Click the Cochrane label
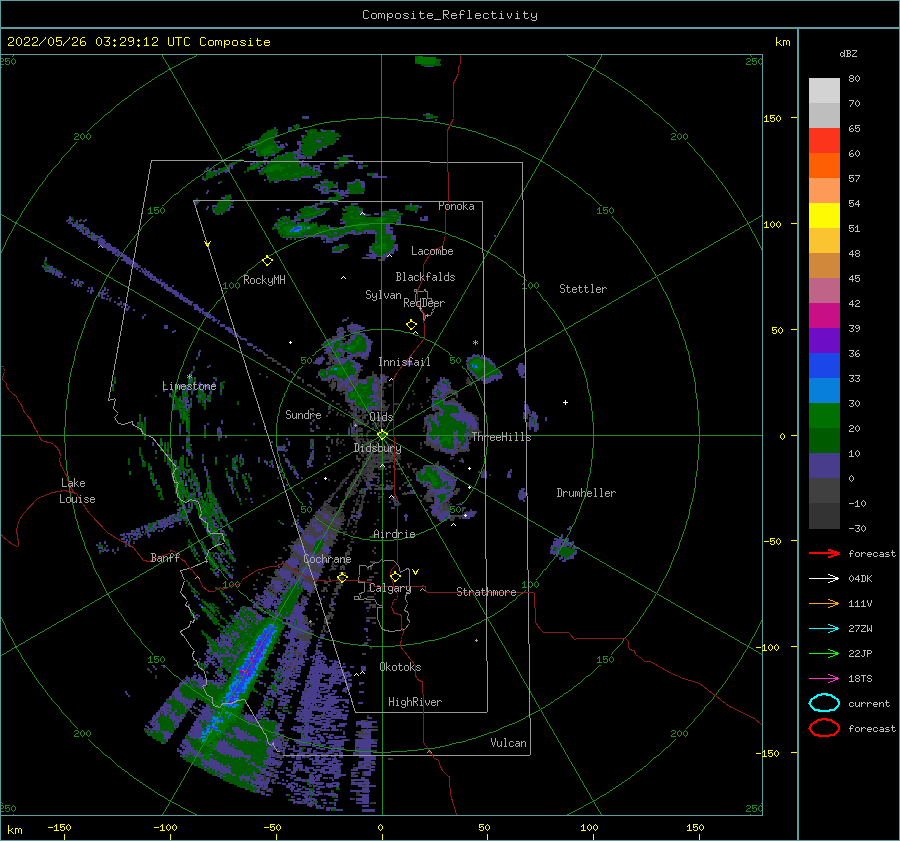Viewport: 900px width, 841px height. (327, 559)
